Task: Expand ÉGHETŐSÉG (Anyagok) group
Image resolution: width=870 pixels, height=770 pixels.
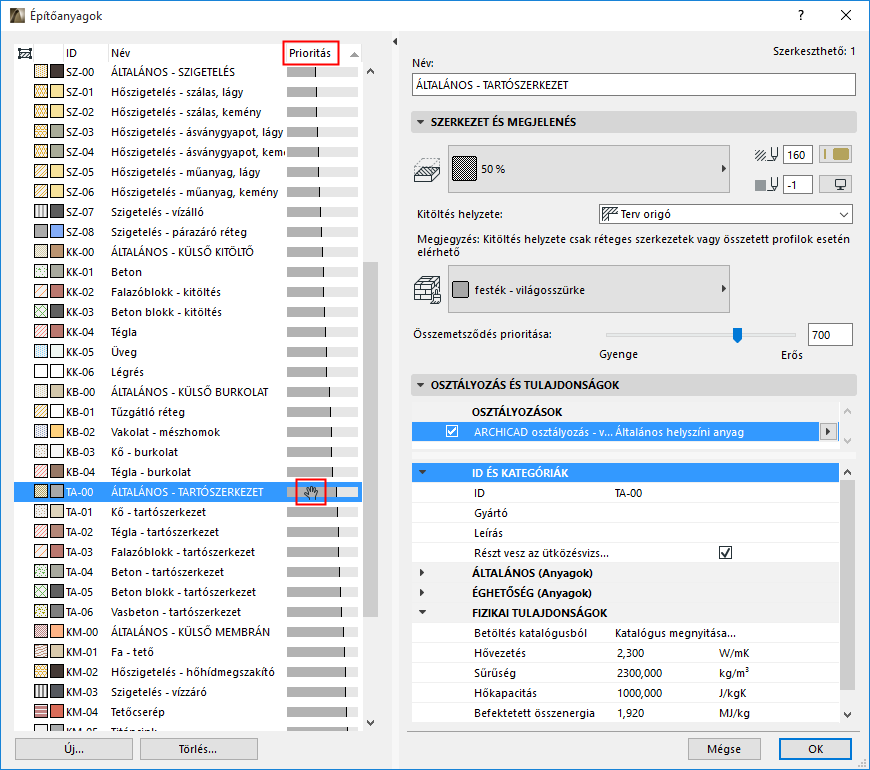Action: [422, 593]
